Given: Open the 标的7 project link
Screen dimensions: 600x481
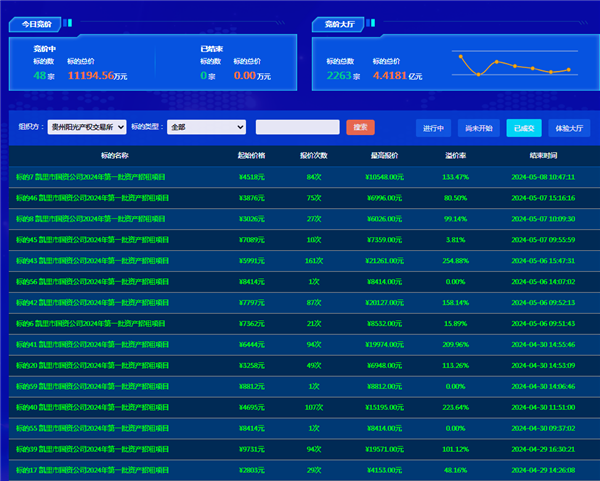Looking at the screenshot, I should (x=92, y=176).
